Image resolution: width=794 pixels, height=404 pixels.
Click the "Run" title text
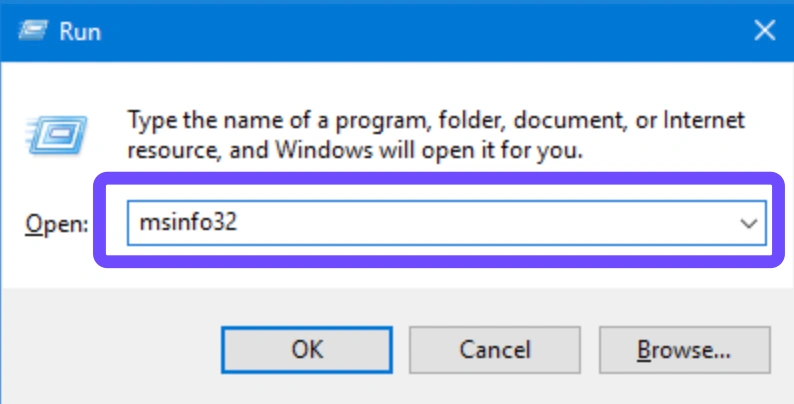click(79, 30)
